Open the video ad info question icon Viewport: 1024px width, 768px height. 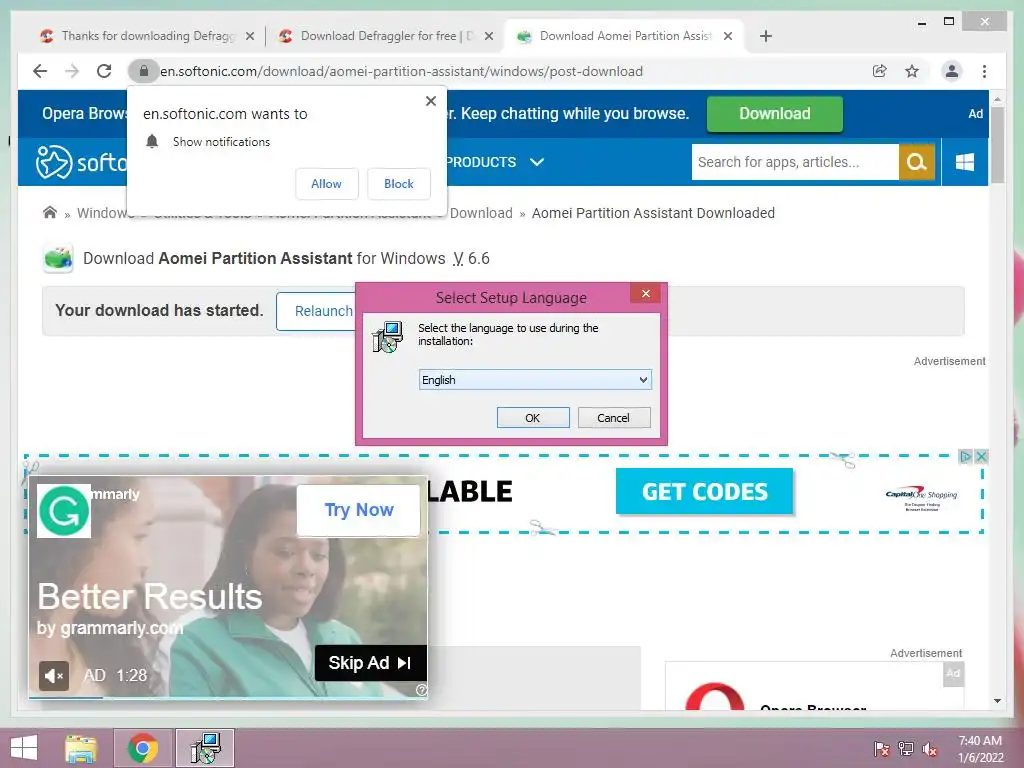pos(421,690)
